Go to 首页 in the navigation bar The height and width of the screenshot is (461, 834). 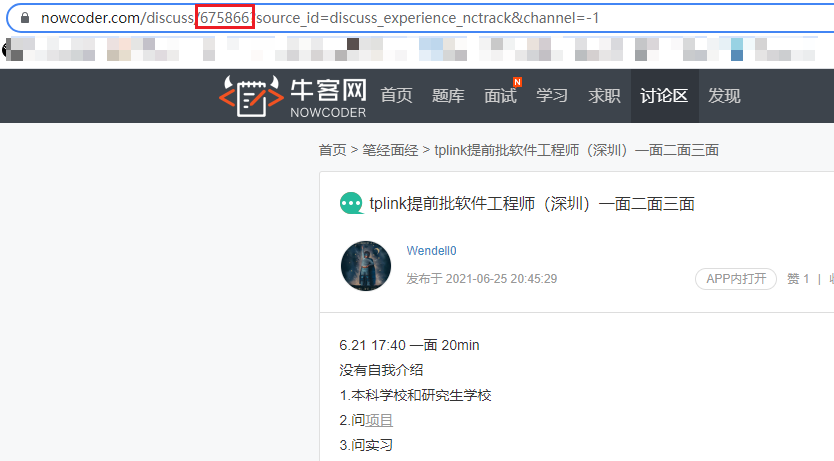coord(396,96)
